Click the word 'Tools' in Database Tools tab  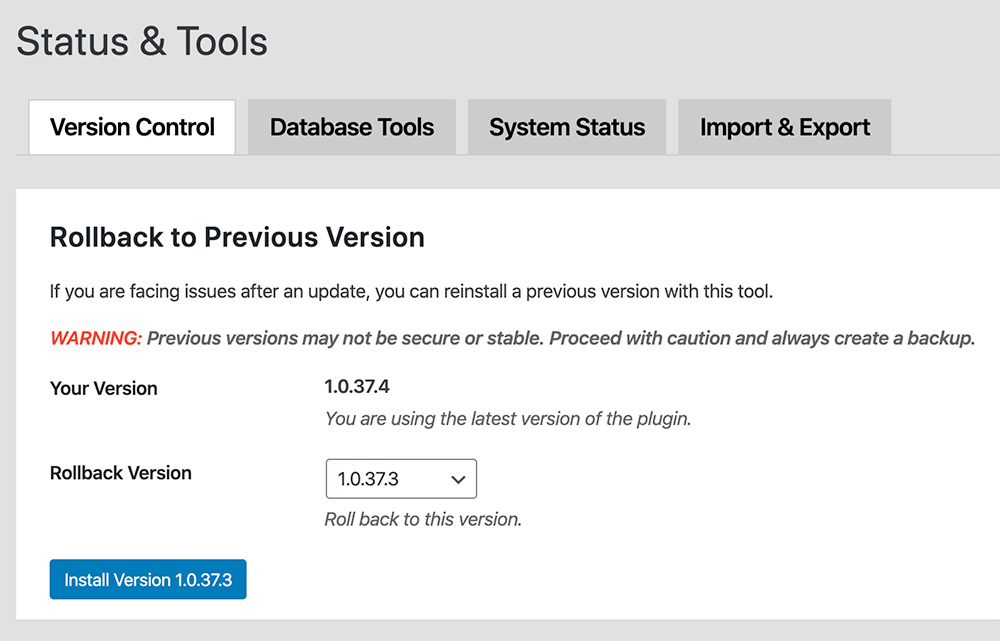point(404,128)
